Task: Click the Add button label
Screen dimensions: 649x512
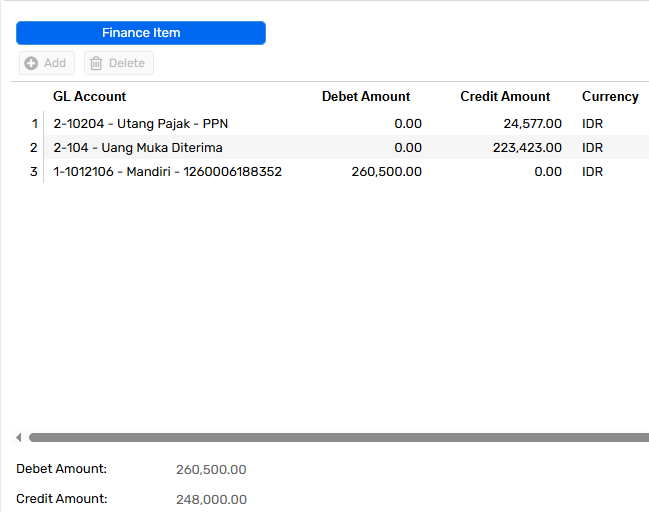Action: 55,63
